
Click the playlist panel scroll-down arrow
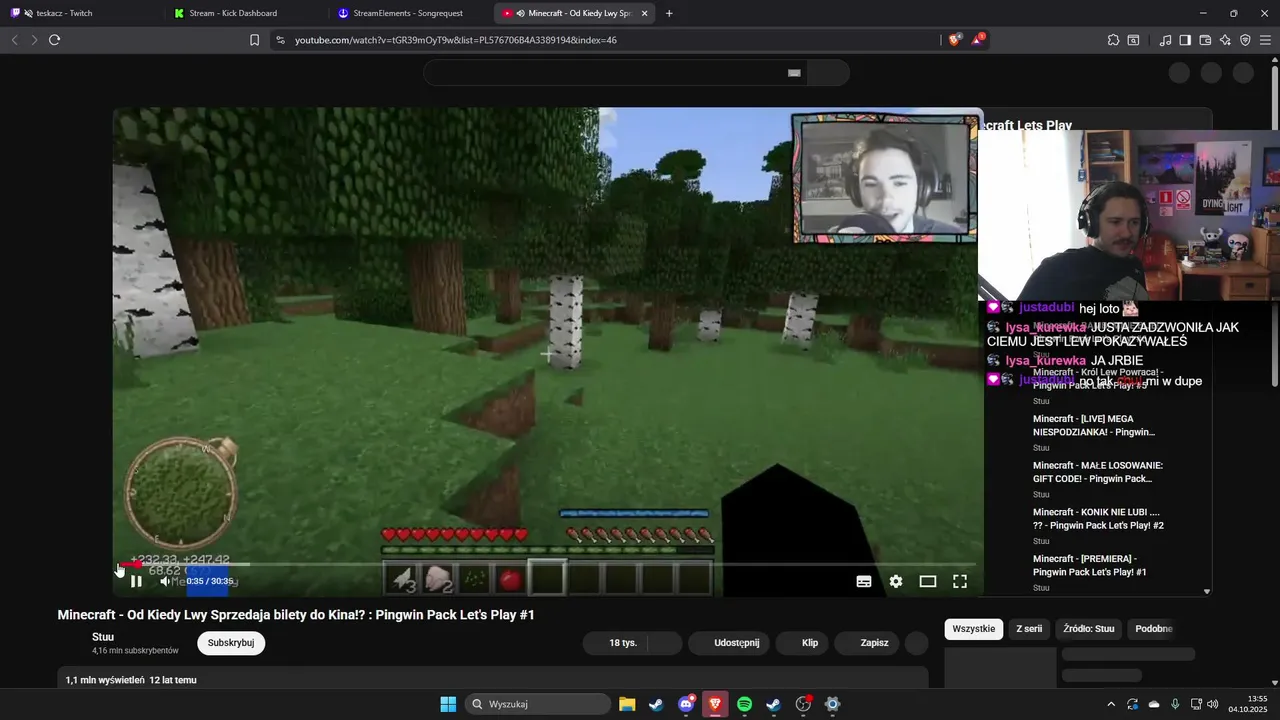click(x=1206, y=591)
